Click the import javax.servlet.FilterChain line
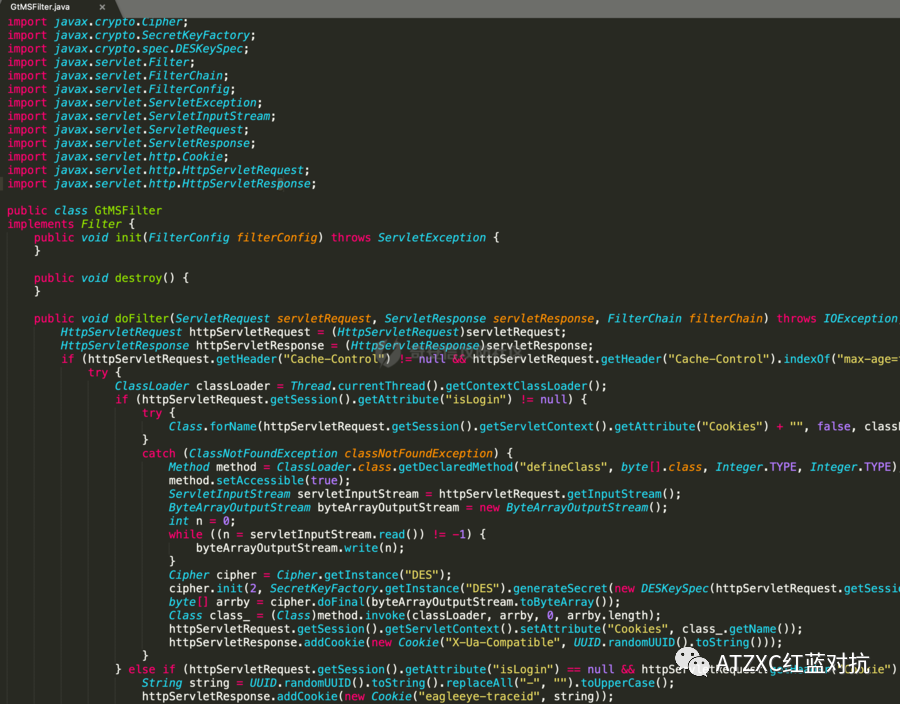The image size is (900, 704). (x=118, y=76)
